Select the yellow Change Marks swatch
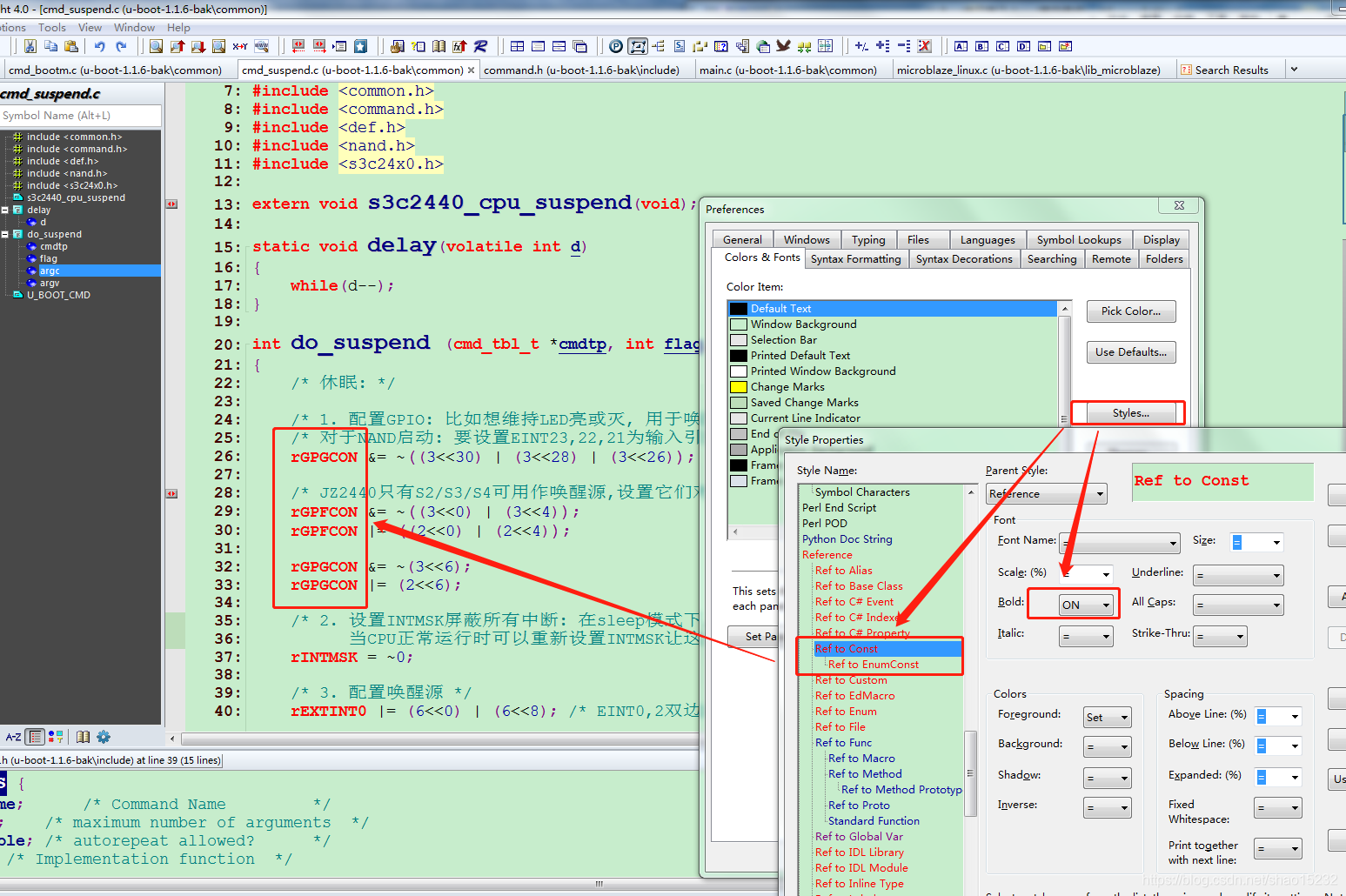Image resolution: width=1346 pixels, height=896 pixels. tap(739, 387)
